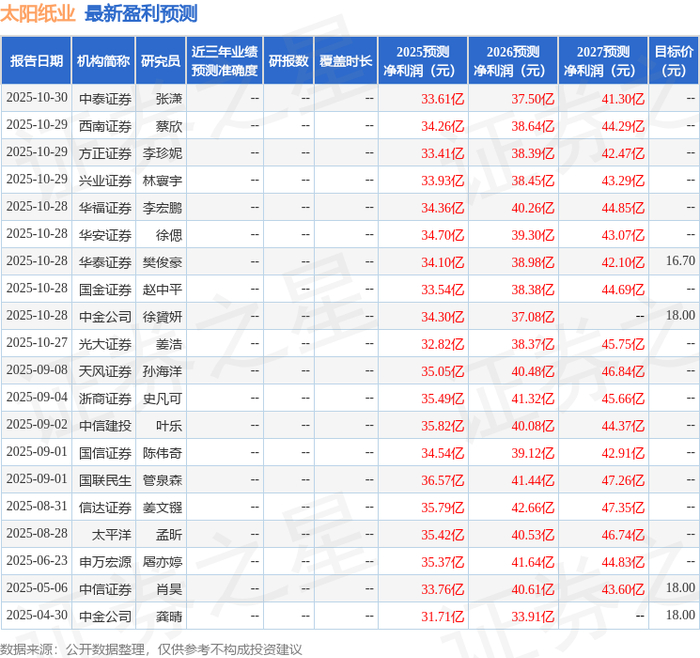Image resolution: width=700 pixels, height=658 pixels.
Task: Click the 方正证券 institution cell
Action: [105, 153]
